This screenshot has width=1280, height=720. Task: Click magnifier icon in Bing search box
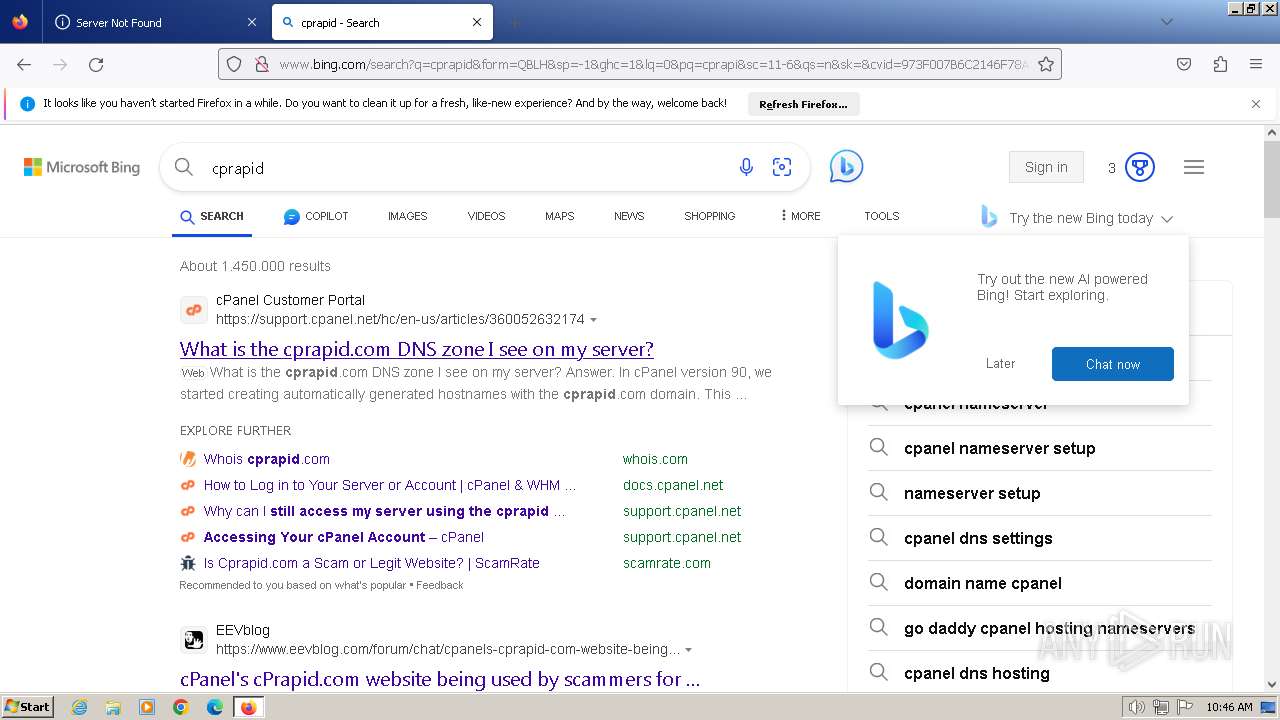coord(184,167)
